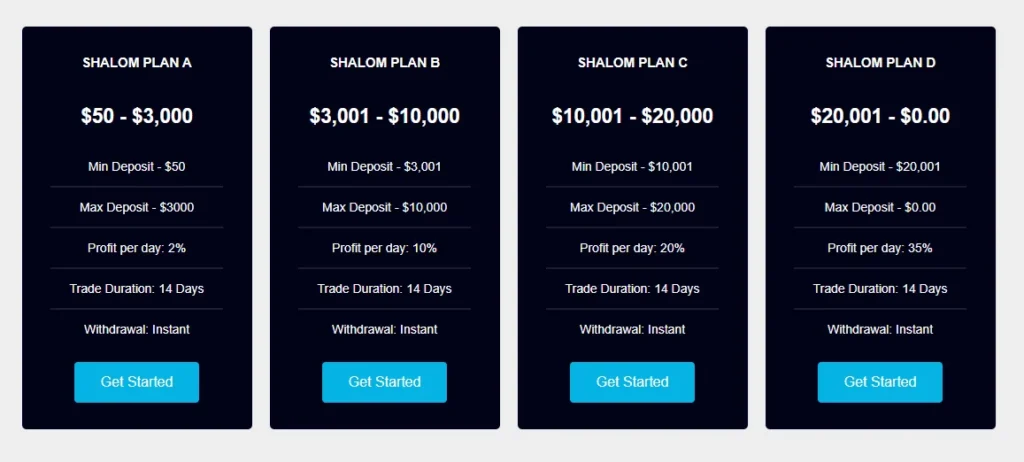This screenshot has width=1024, height=462.
Task: Click the SHALOM PLAN B title
Action: pos(385,63)
